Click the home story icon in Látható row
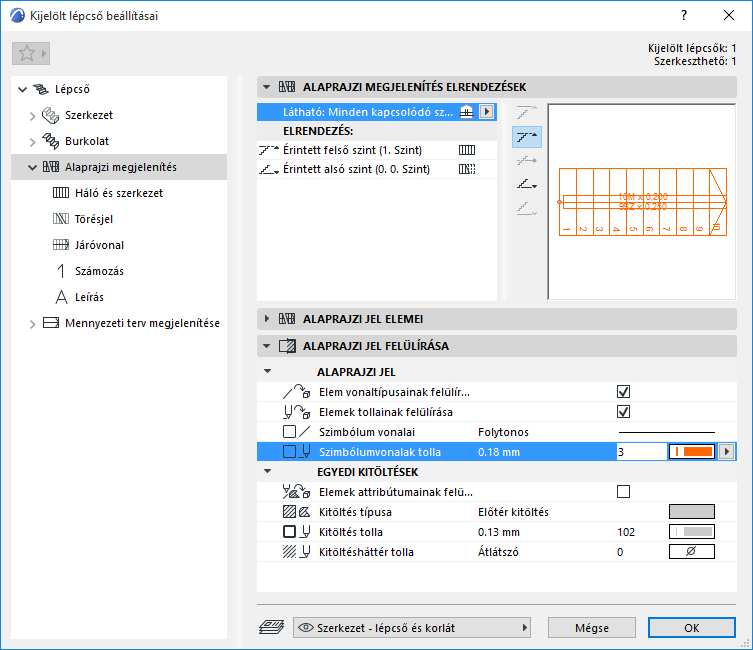The height and width of the screenshot is (650, 753). click(x=466, y=112)
